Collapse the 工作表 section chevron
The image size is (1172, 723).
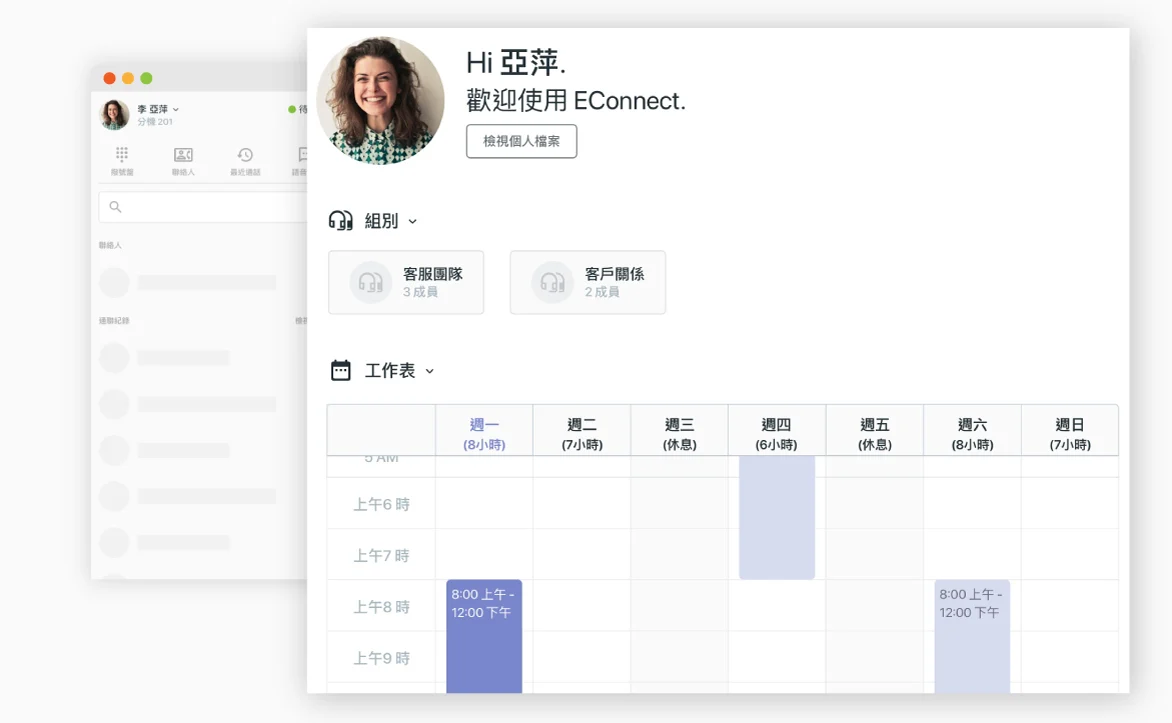pos(430,371)
